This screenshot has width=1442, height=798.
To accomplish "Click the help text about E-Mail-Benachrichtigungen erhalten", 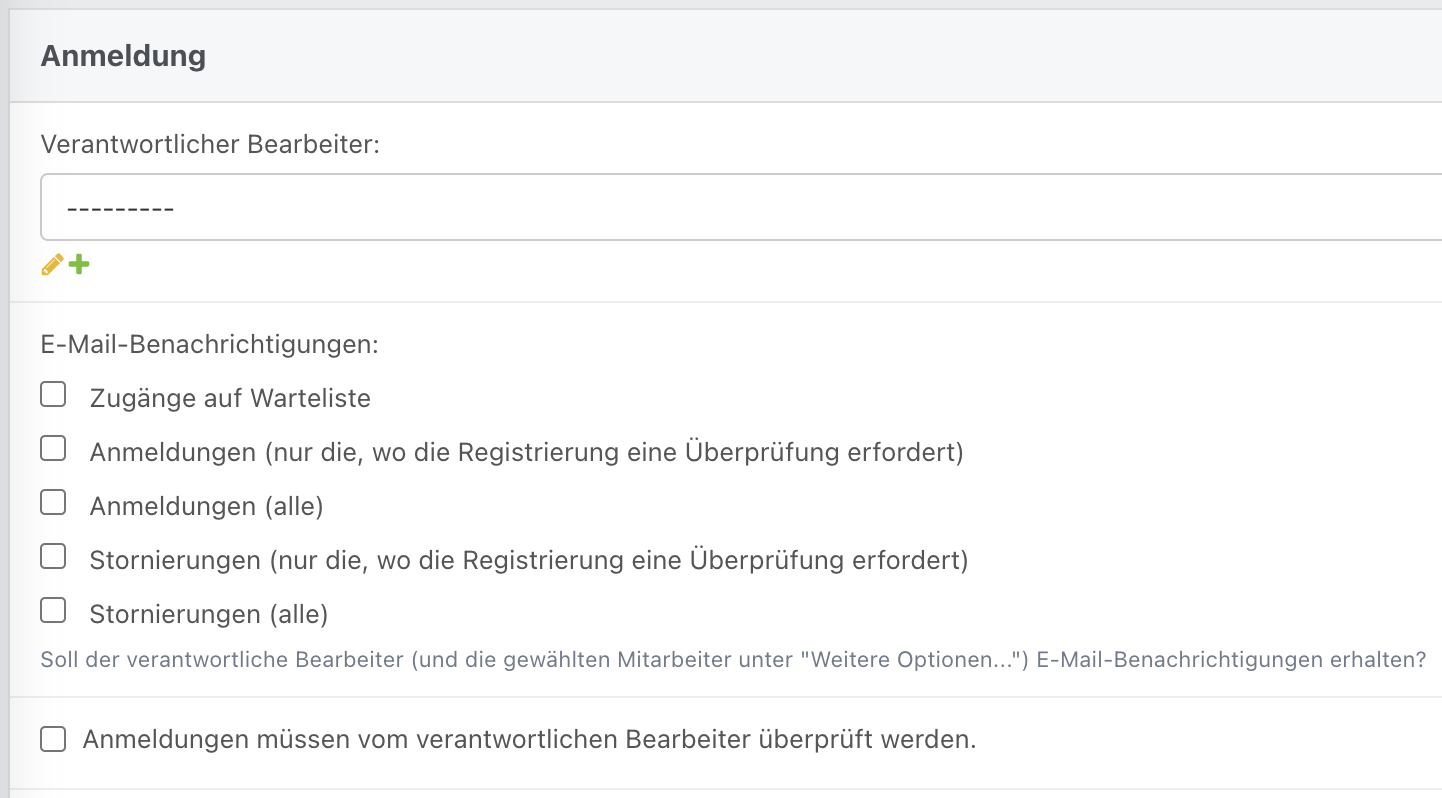I will click(732, 660).
